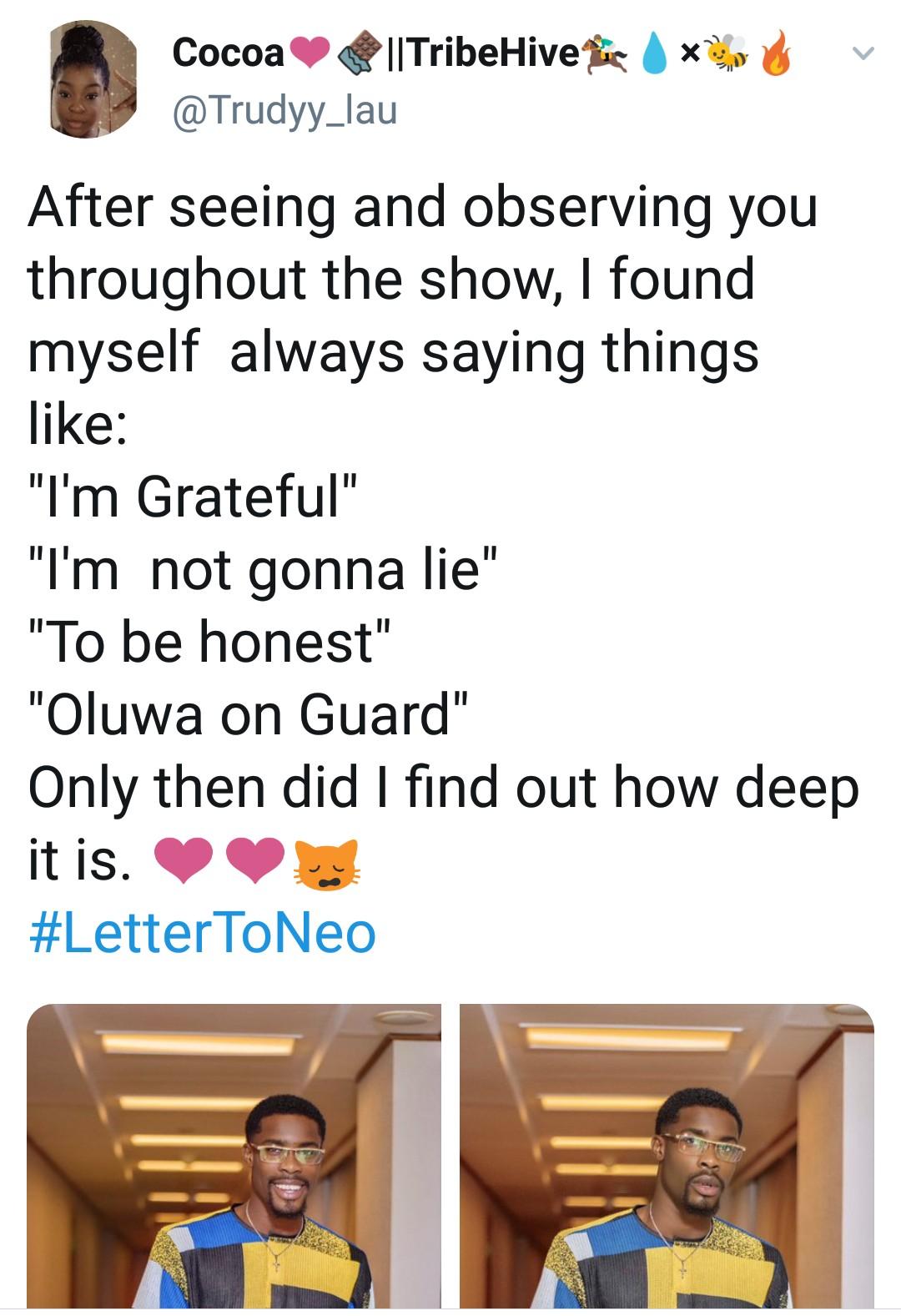This screenshot has height=1316, width=901.
Task: Click the fire emoji in the name
Action: (x=776, y=53)
